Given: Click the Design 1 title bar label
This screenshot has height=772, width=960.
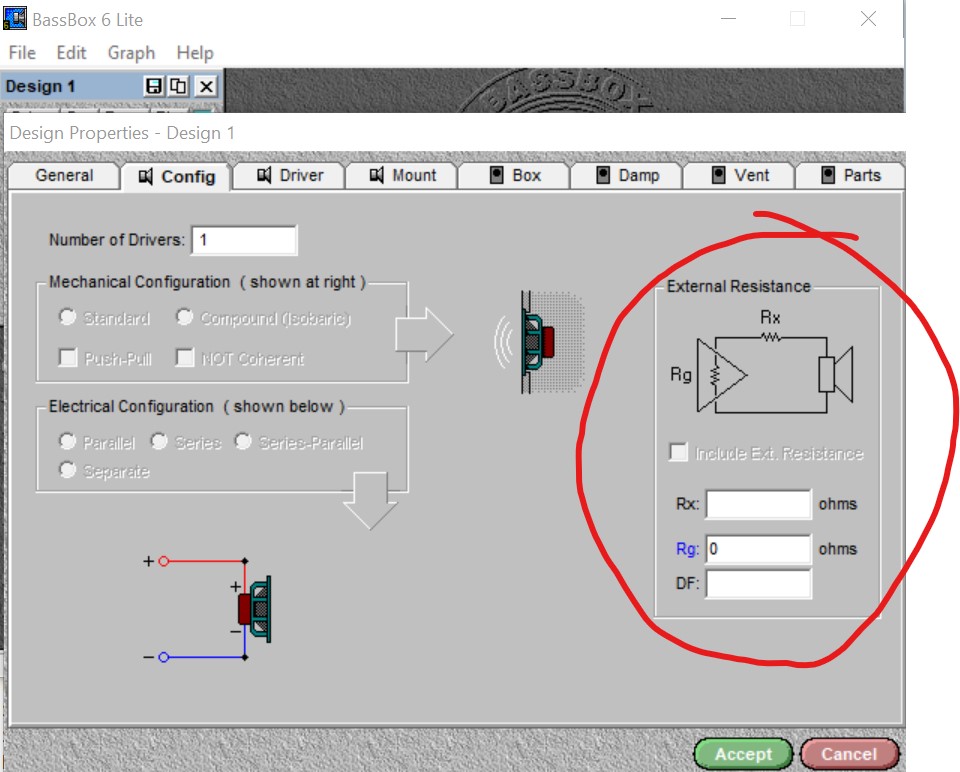Looking at the screenshot, I should coord(40,86).
